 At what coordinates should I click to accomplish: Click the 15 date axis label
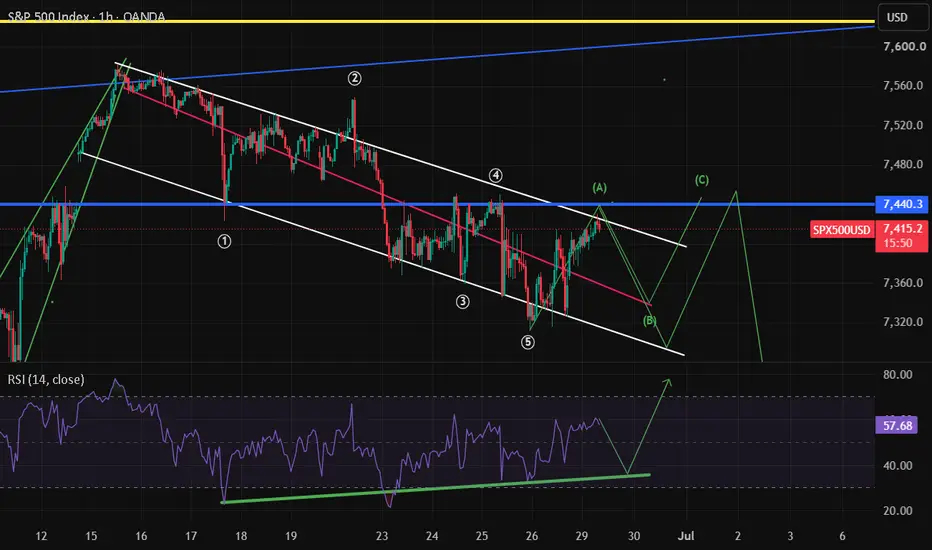tap(91, 536)
